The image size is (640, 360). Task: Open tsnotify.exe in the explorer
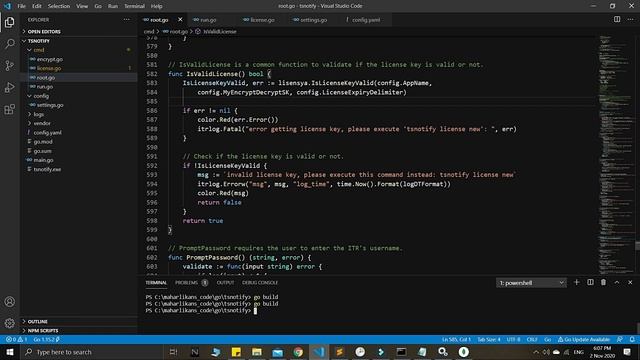tap(47, 169)
